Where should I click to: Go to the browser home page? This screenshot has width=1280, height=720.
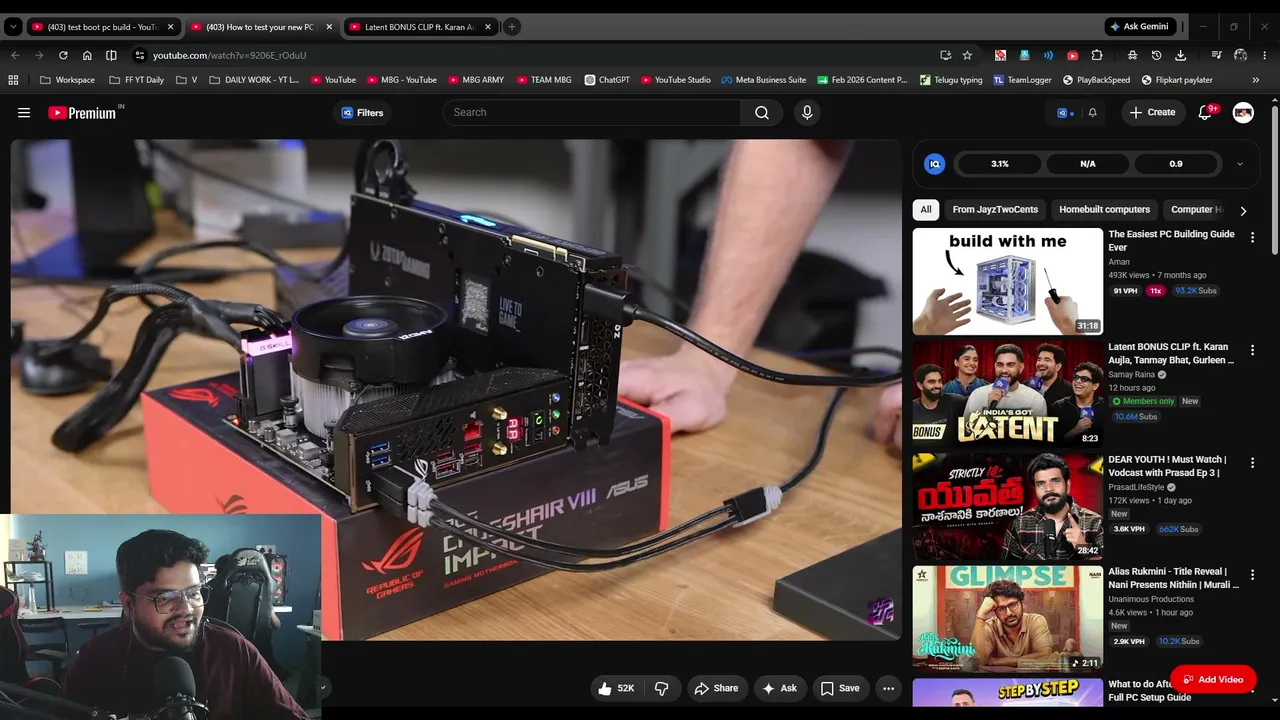point(87,55)
